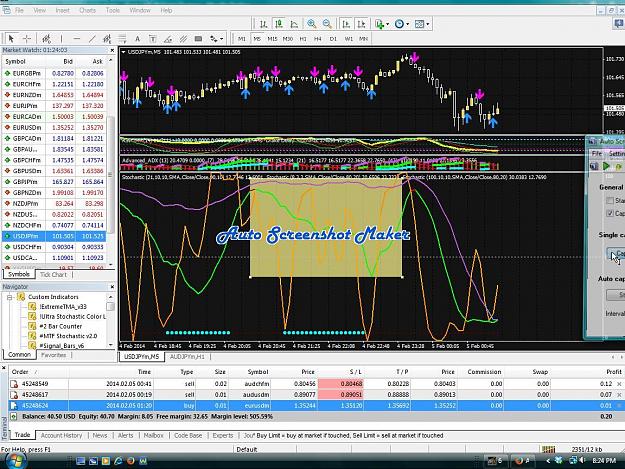Click the Market Watch vertical scrollbar
Image resolution: width=625 pixels, height=469 pixels.
pyautogui.click(x=110, y=175)
